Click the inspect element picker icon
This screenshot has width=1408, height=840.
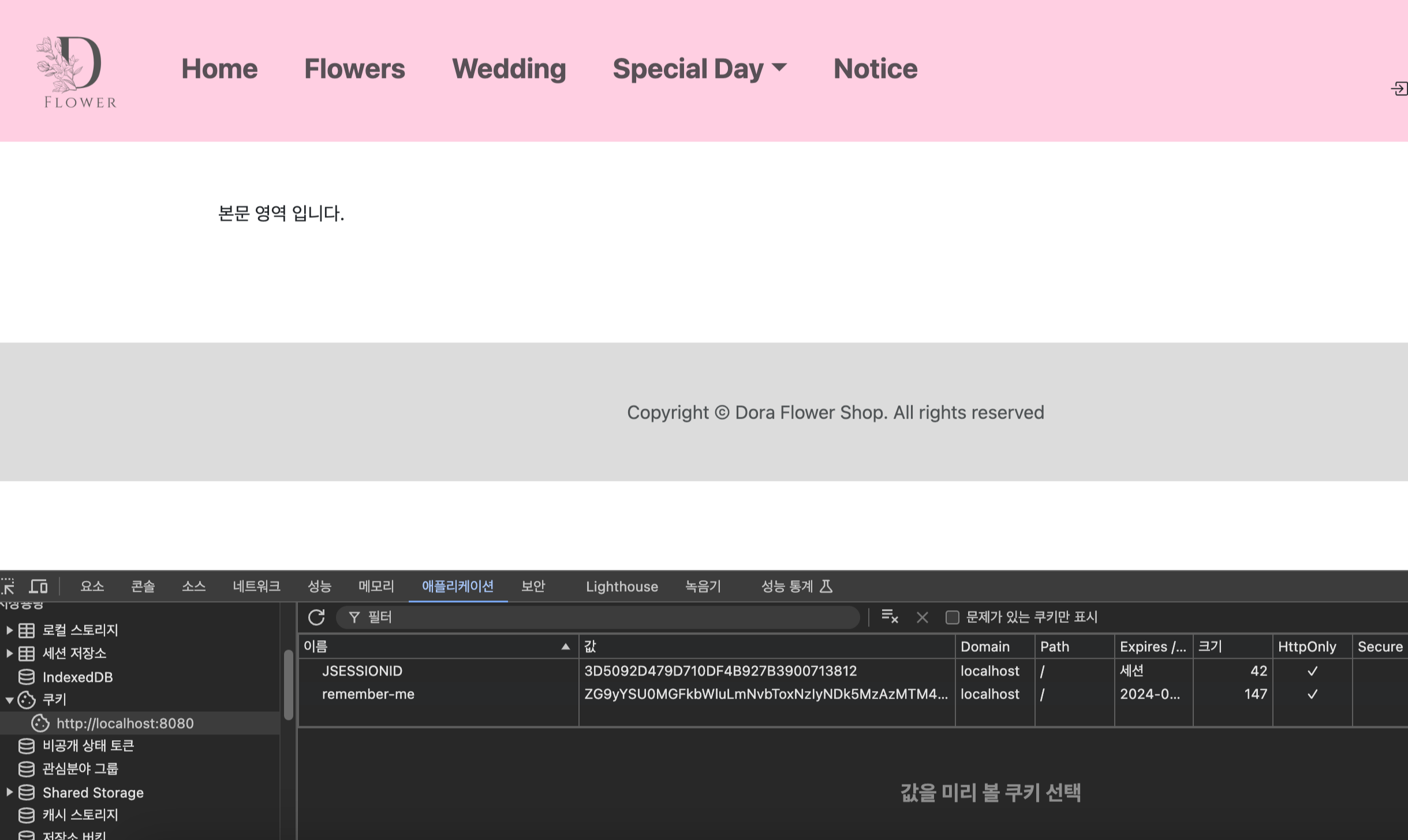click(x=8, y=587)
